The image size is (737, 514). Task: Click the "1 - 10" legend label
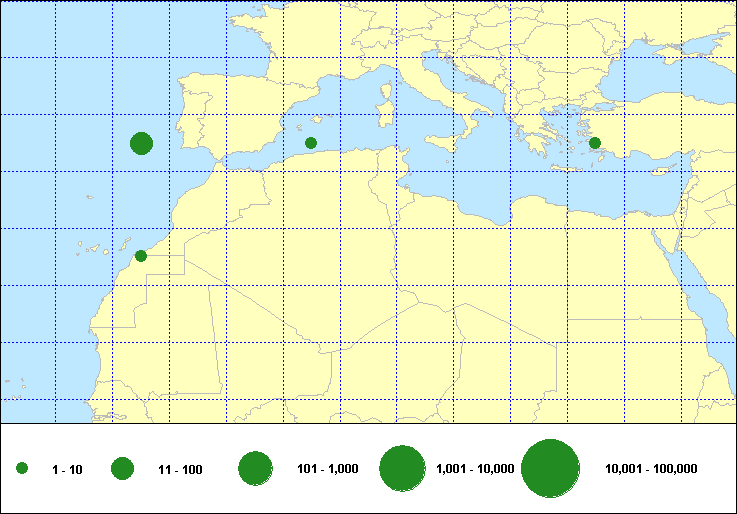(x=67, y=469)
